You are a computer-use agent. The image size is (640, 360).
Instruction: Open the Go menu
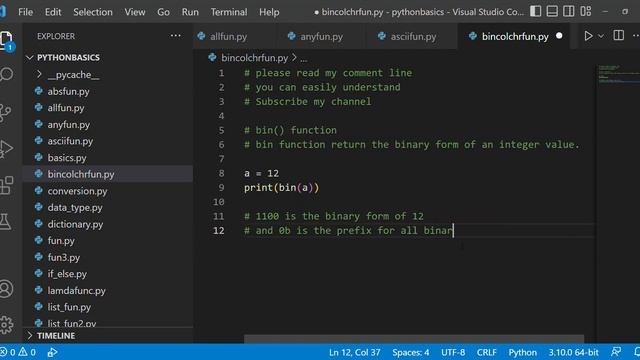[163, 12]
